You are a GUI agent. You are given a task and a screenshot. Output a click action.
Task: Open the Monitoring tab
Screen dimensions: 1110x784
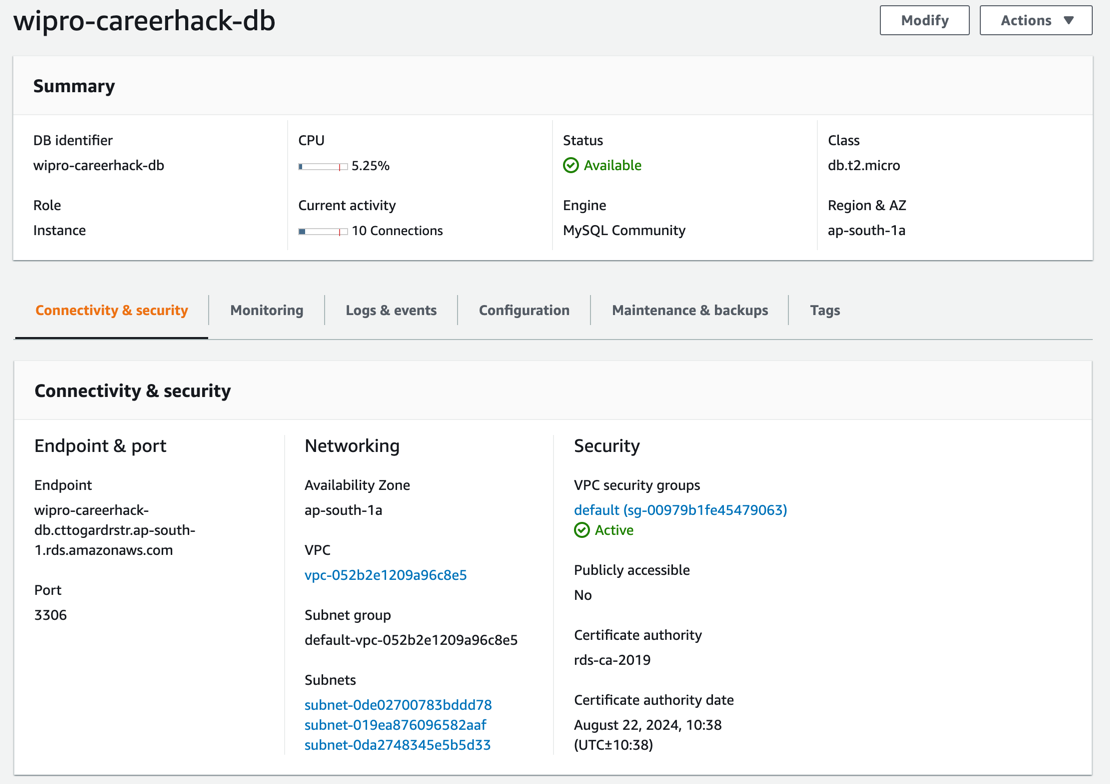pos(266,310)
